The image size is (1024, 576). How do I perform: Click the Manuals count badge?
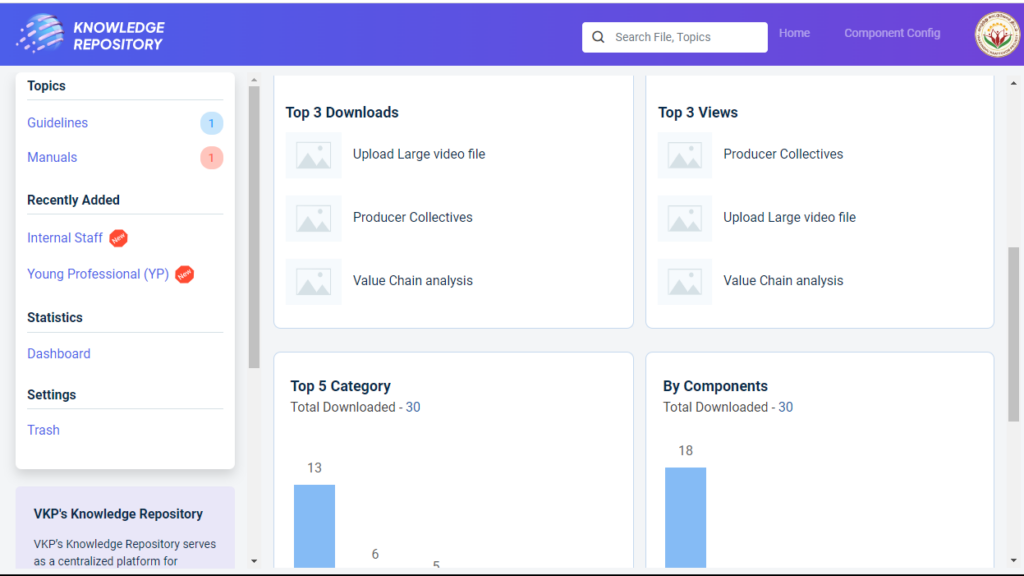click(x=211, y=158)
